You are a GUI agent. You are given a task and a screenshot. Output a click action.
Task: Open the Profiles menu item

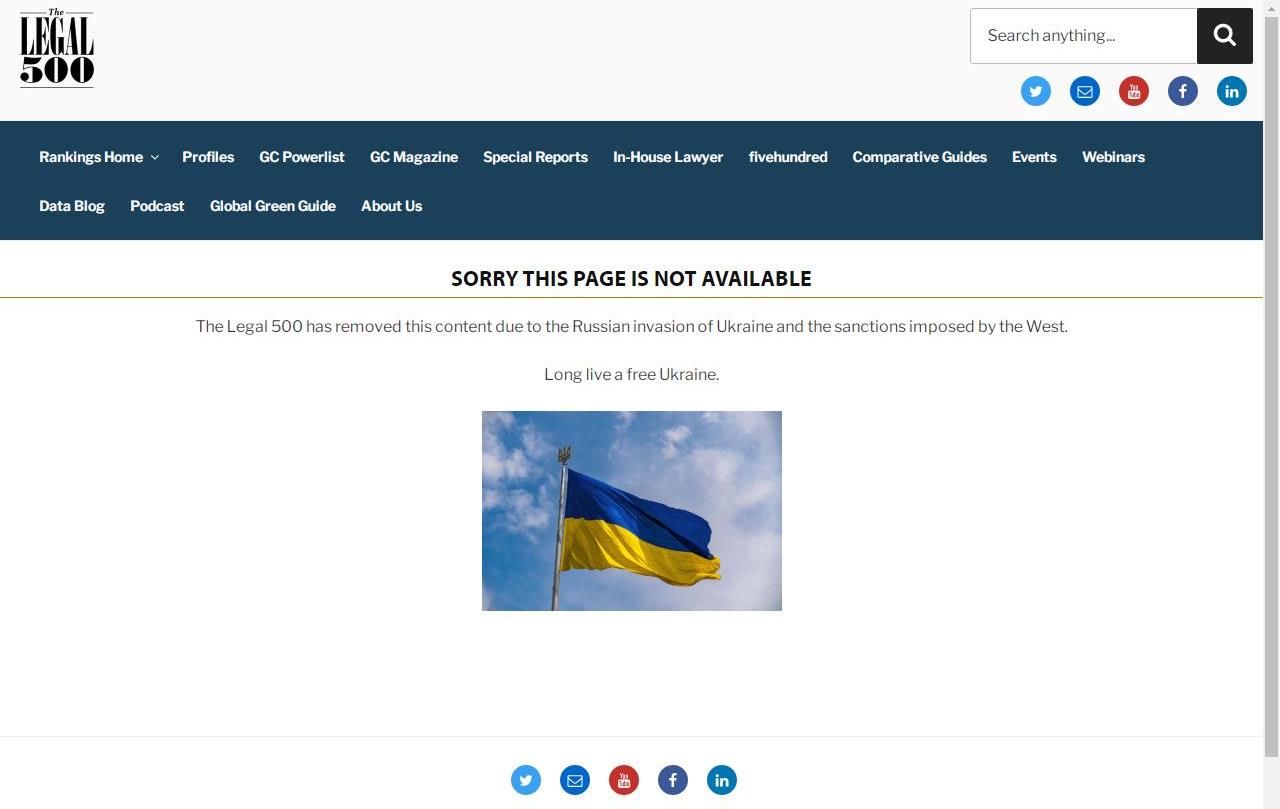pos(208,157)
